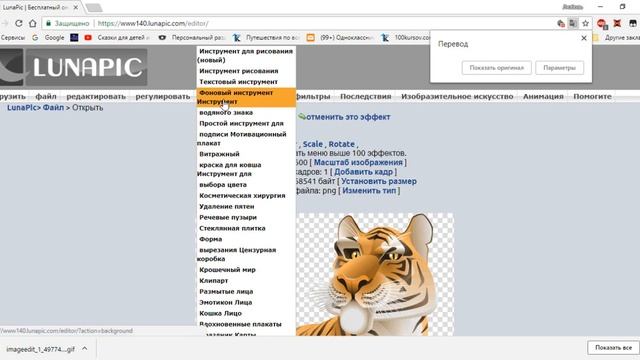Open the (99+) Одноклассники bookmark

pyautogui.click(x=340, y=38)
